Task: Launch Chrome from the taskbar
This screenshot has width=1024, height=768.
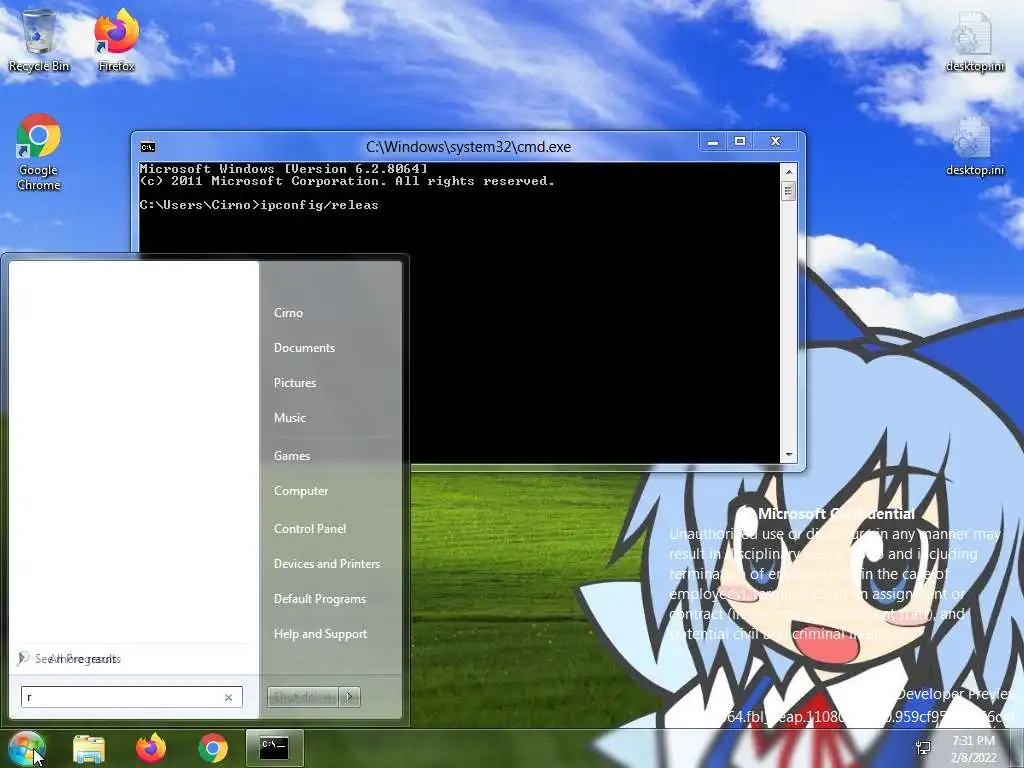Action: [x=213, y=748]
